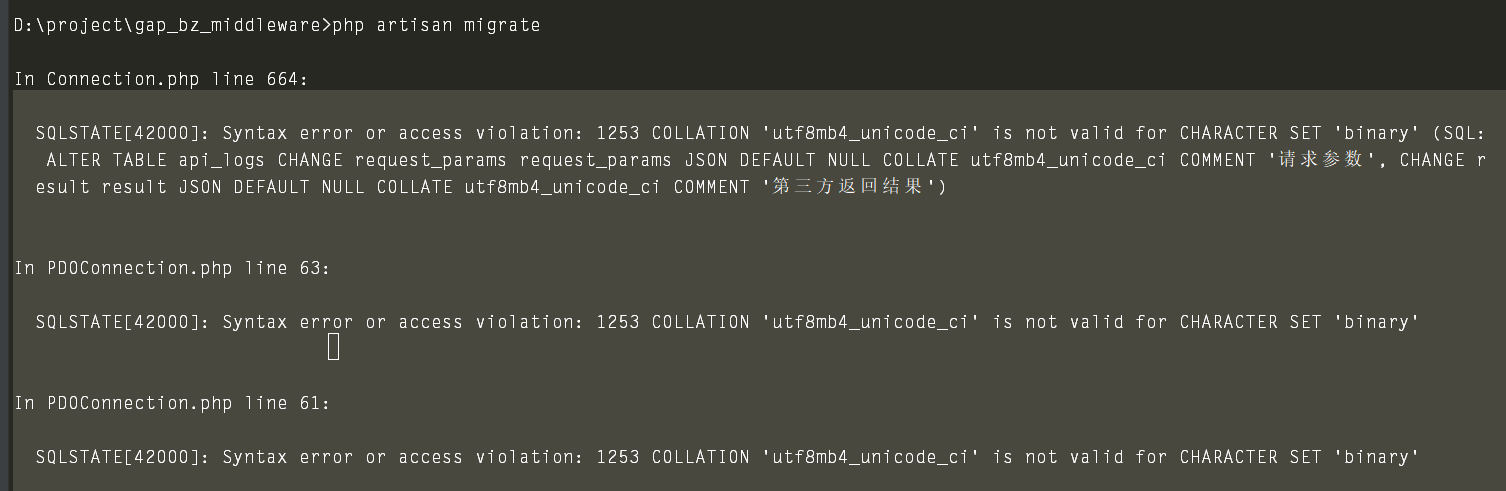1506x491 pixels.
Task: Click the word artisan in the command
Action: (x=414, y=25)
